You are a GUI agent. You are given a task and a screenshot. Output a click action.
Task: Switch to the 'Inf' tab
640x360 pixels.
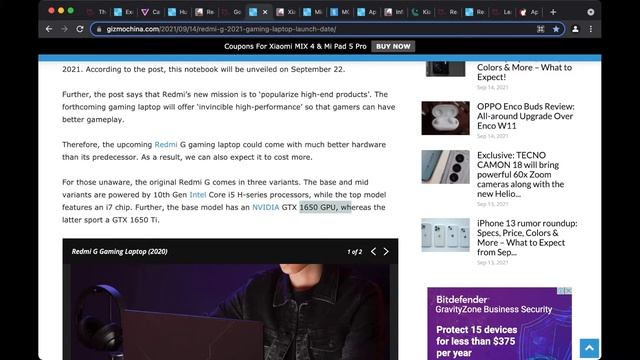tap(393, 12)
